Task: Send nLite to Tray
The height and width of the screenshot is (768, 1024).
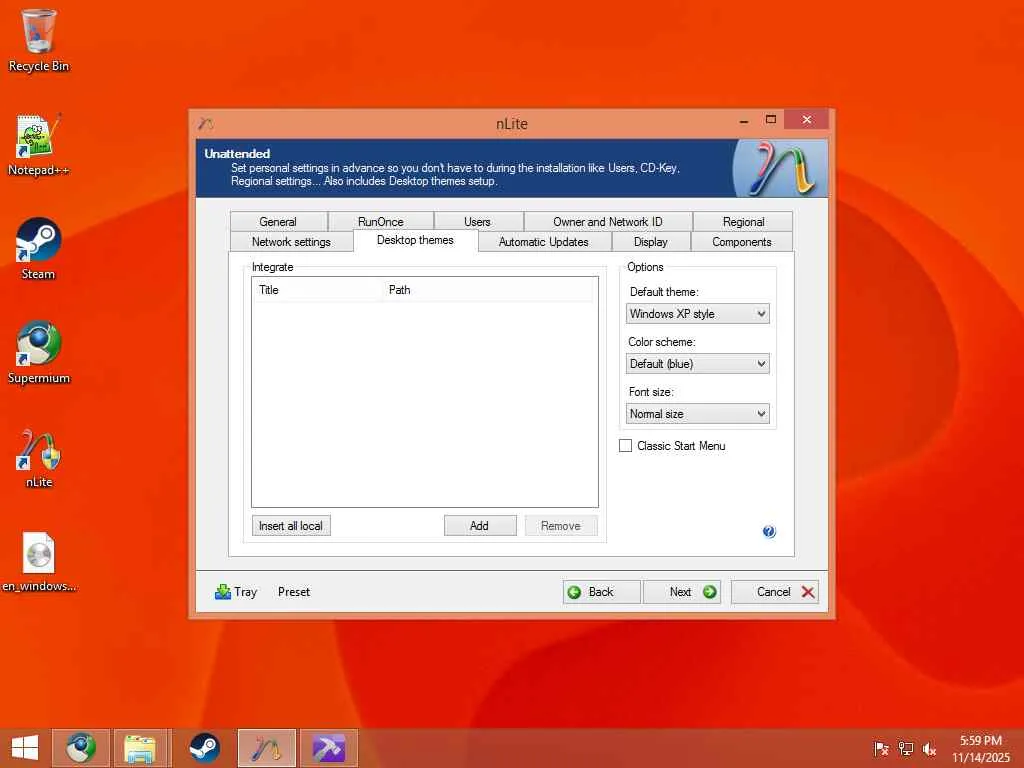Action: (236, 592)
